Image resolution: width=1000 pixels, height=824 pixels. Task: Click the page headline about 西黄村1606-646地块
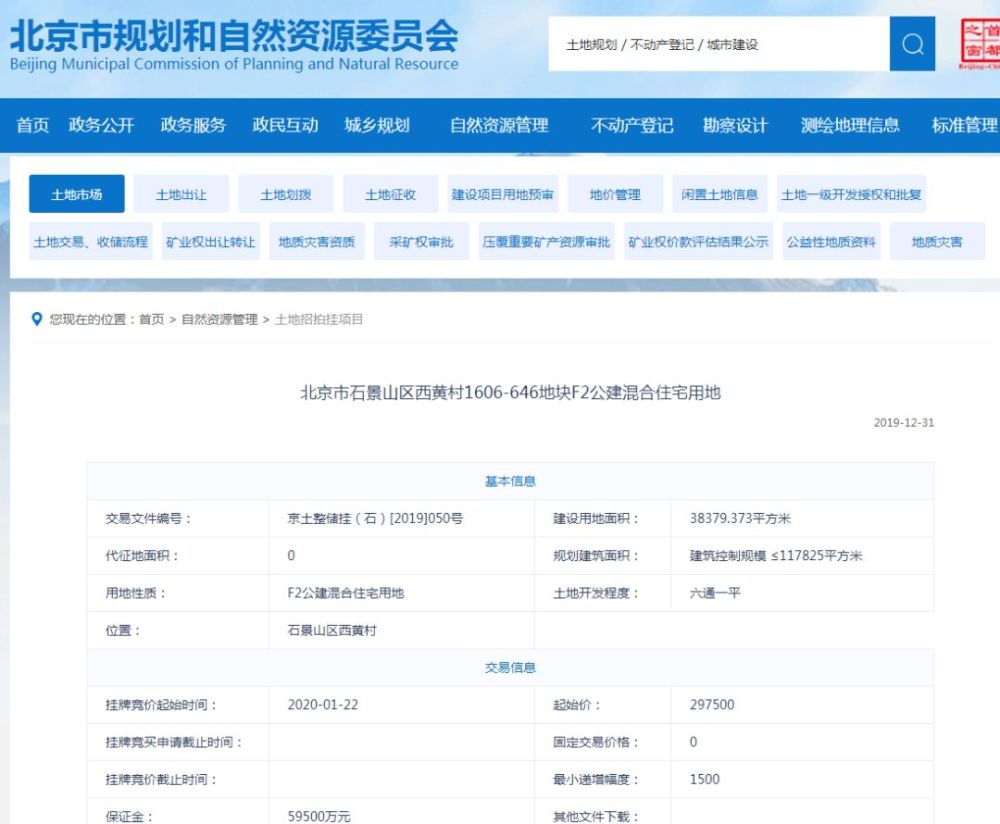pos(510,392)
